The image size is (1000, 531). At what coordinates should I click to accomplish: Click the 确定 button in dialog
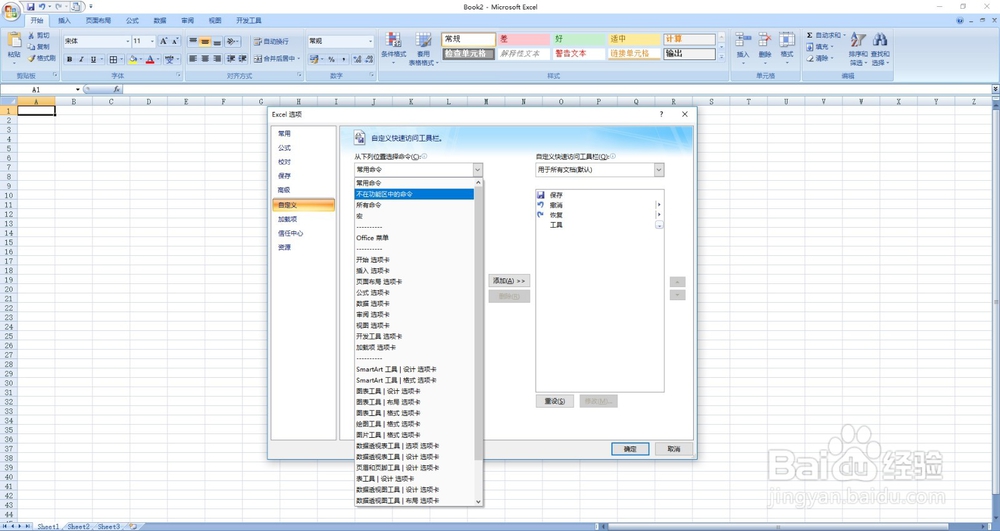[630, 449]
